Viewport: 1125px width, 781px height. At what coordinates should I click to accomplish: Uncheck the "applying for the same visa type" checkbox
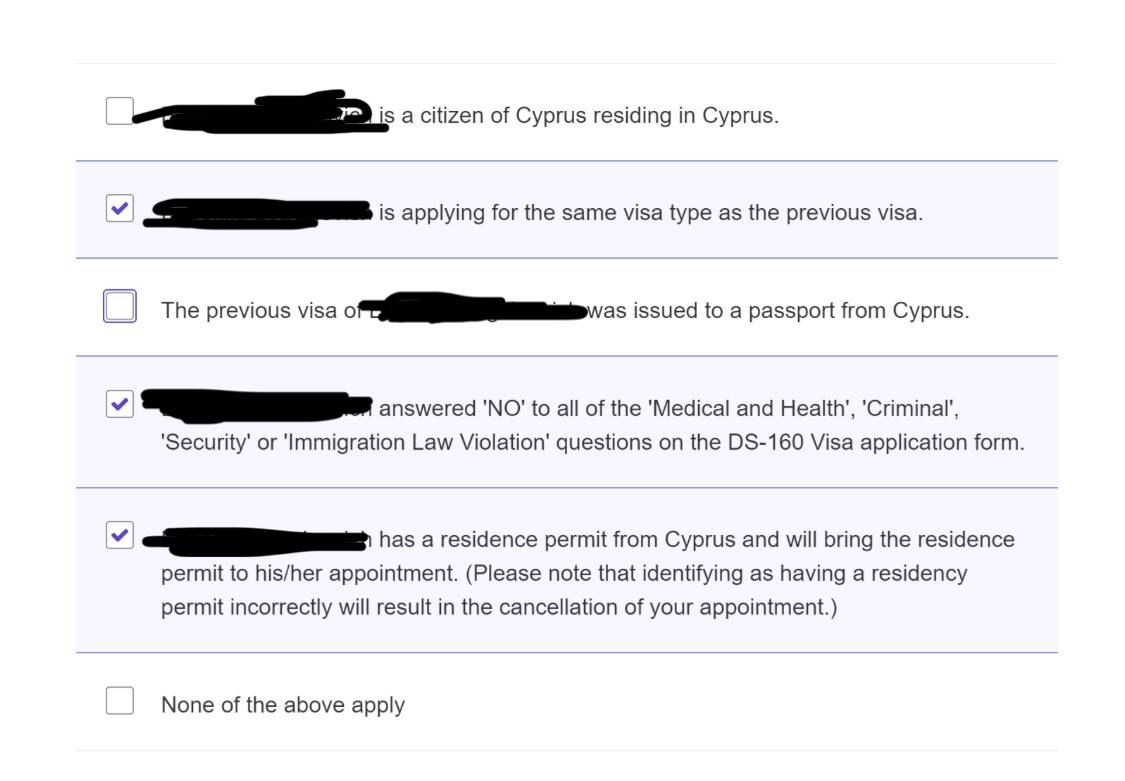point(119,209)
